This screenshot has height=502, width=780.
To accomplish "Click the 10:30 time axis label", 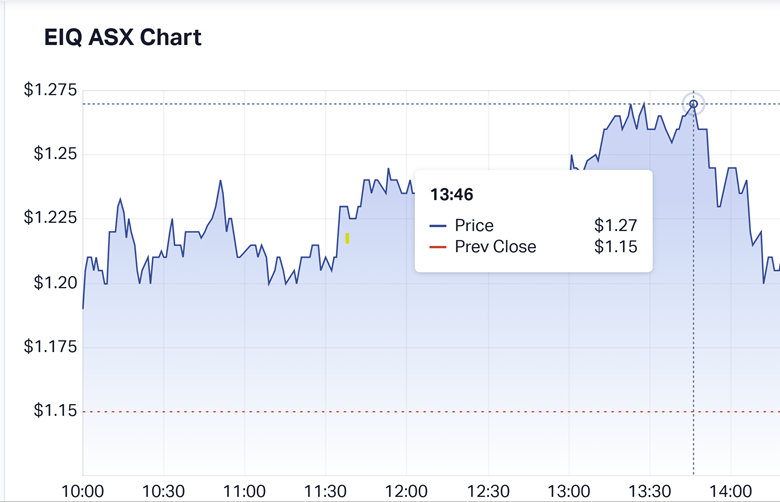I will [164, 490].
